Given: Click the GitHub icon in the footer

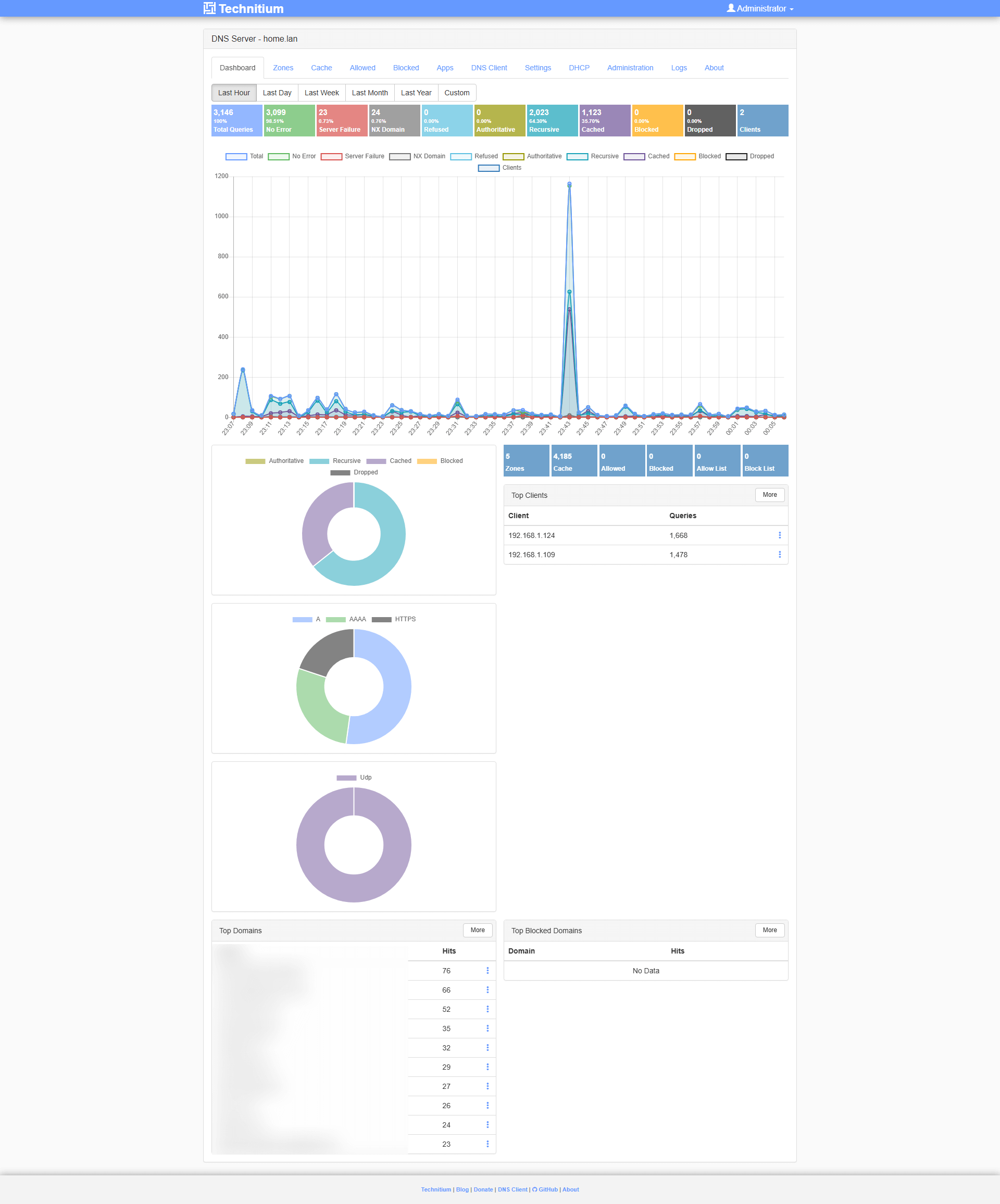Looking at the screenshot, I should (535, 1189).
